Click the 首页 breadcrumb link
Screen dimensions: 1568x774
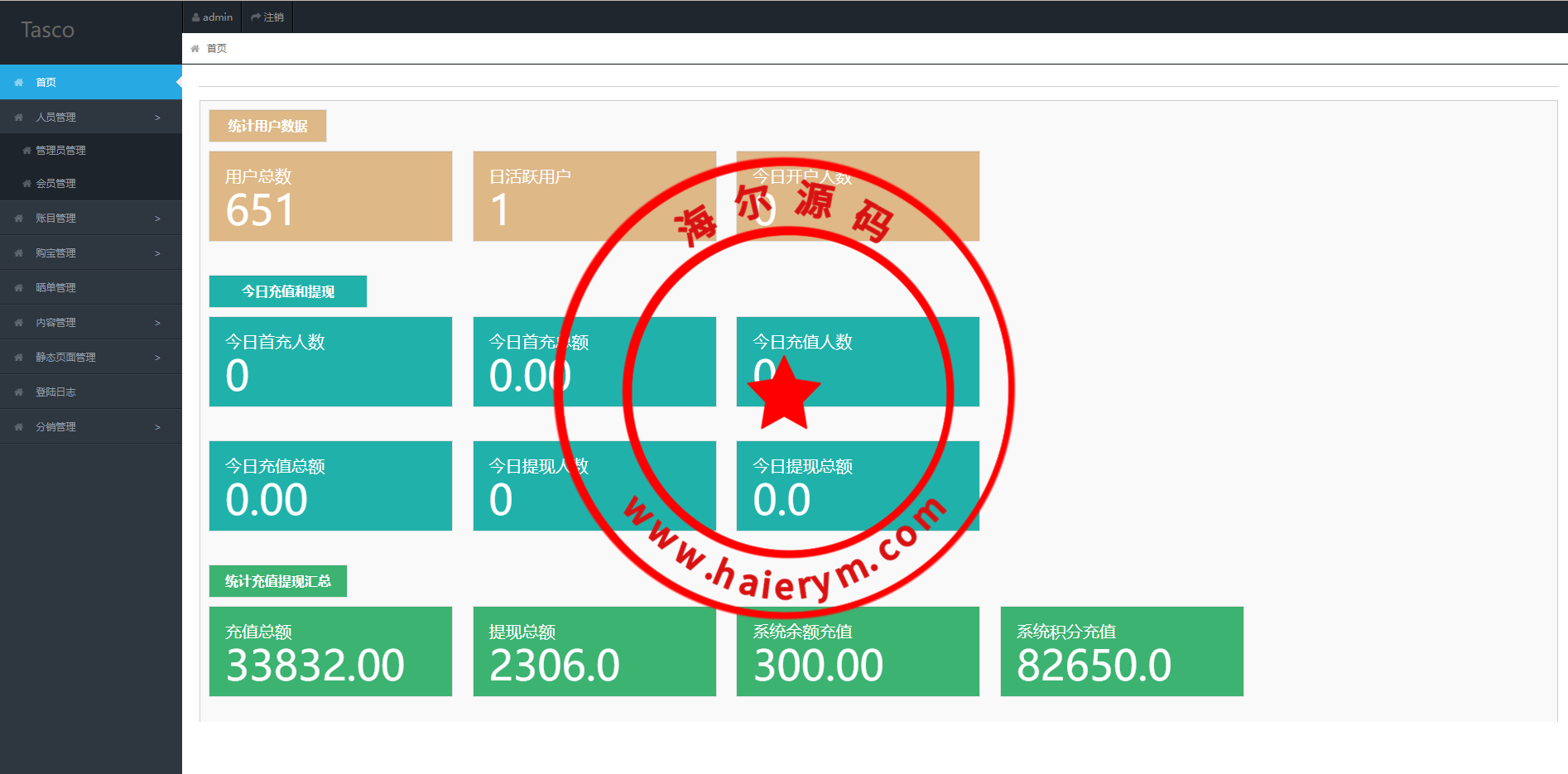coord(217,49)
